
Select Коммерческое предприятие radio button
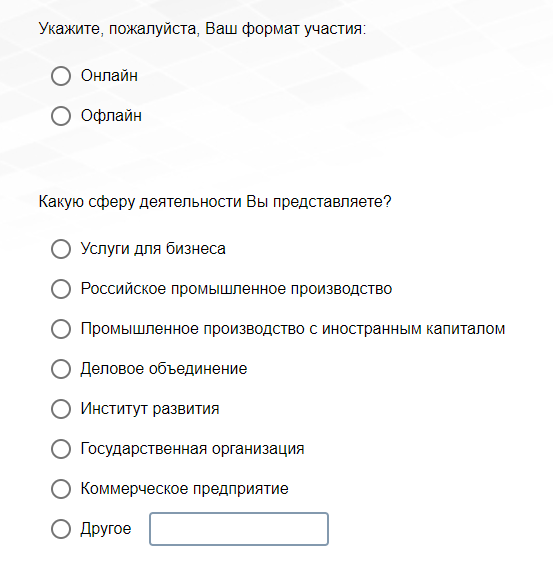[x=61, y=489]
